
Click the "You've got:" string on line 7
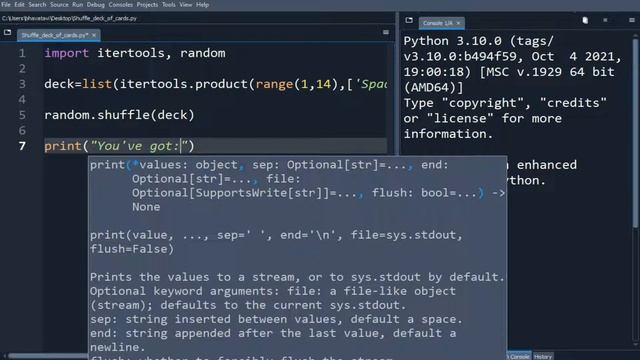[x=139, y=146]
